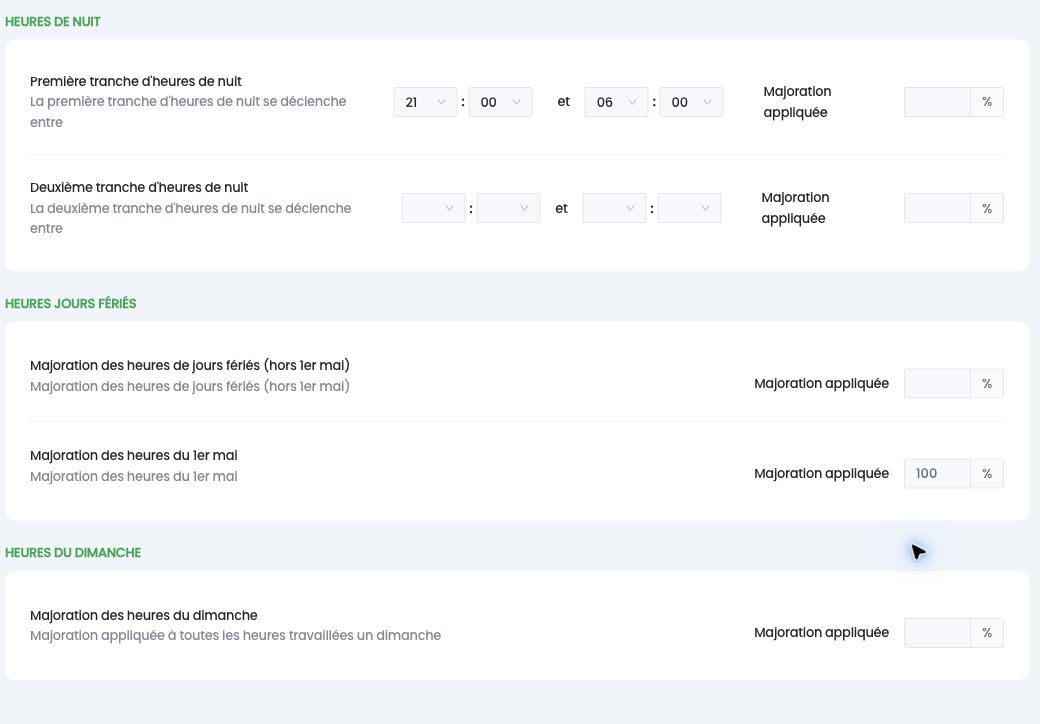Click the Sunday description about 'heures travaillées un dimanche'

235,635
